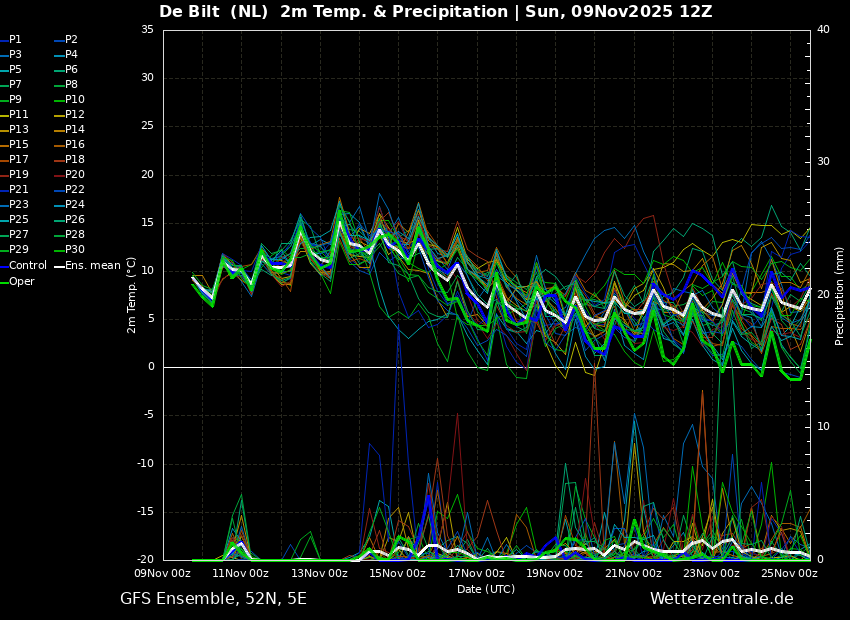The width and height of the screenshot is (850, 620).
Task: Click the P20 legend label
Action: 69,175
